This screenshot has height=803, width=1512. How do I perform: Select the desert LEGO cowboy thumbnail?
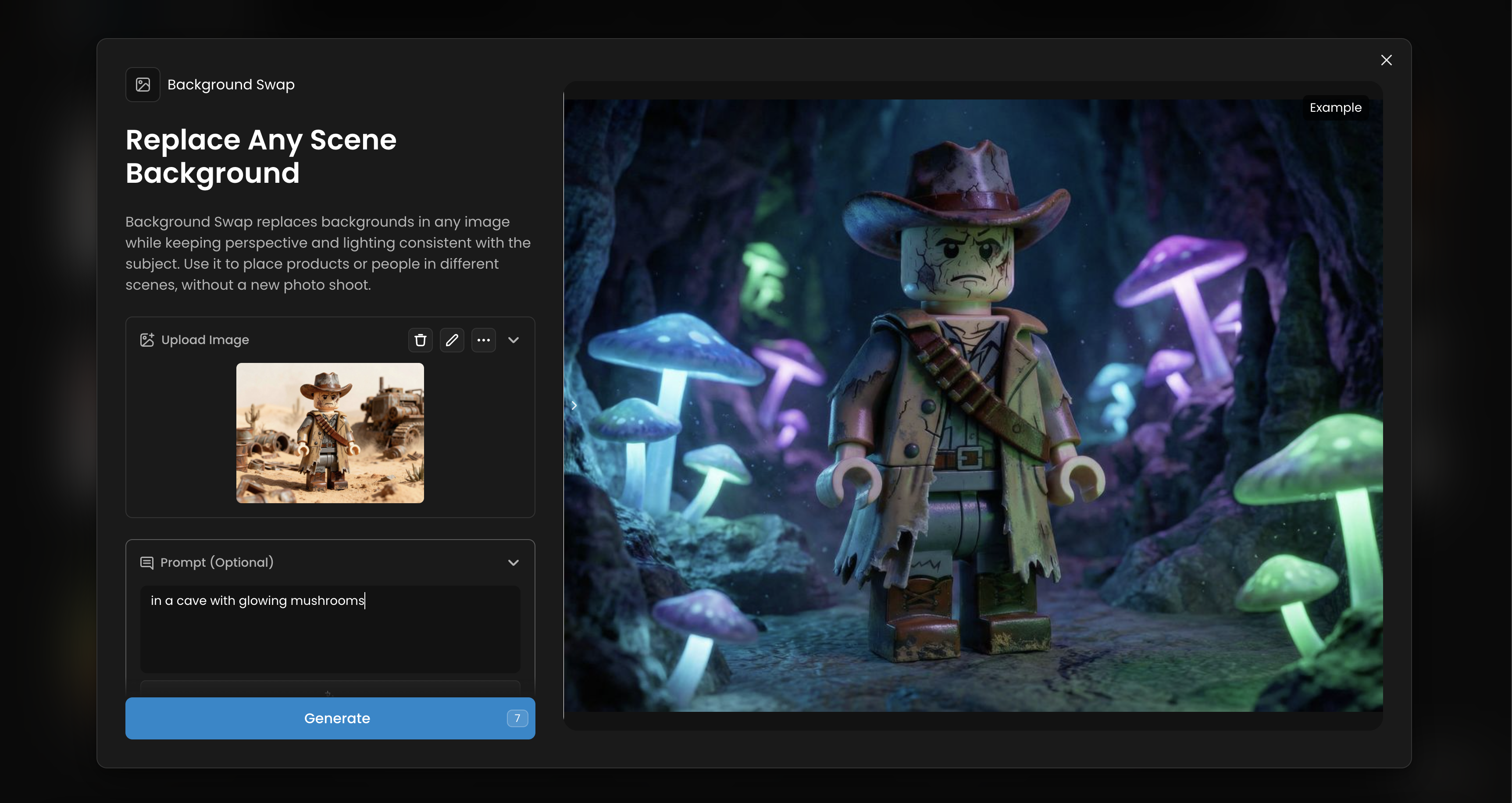pos(330,433)
